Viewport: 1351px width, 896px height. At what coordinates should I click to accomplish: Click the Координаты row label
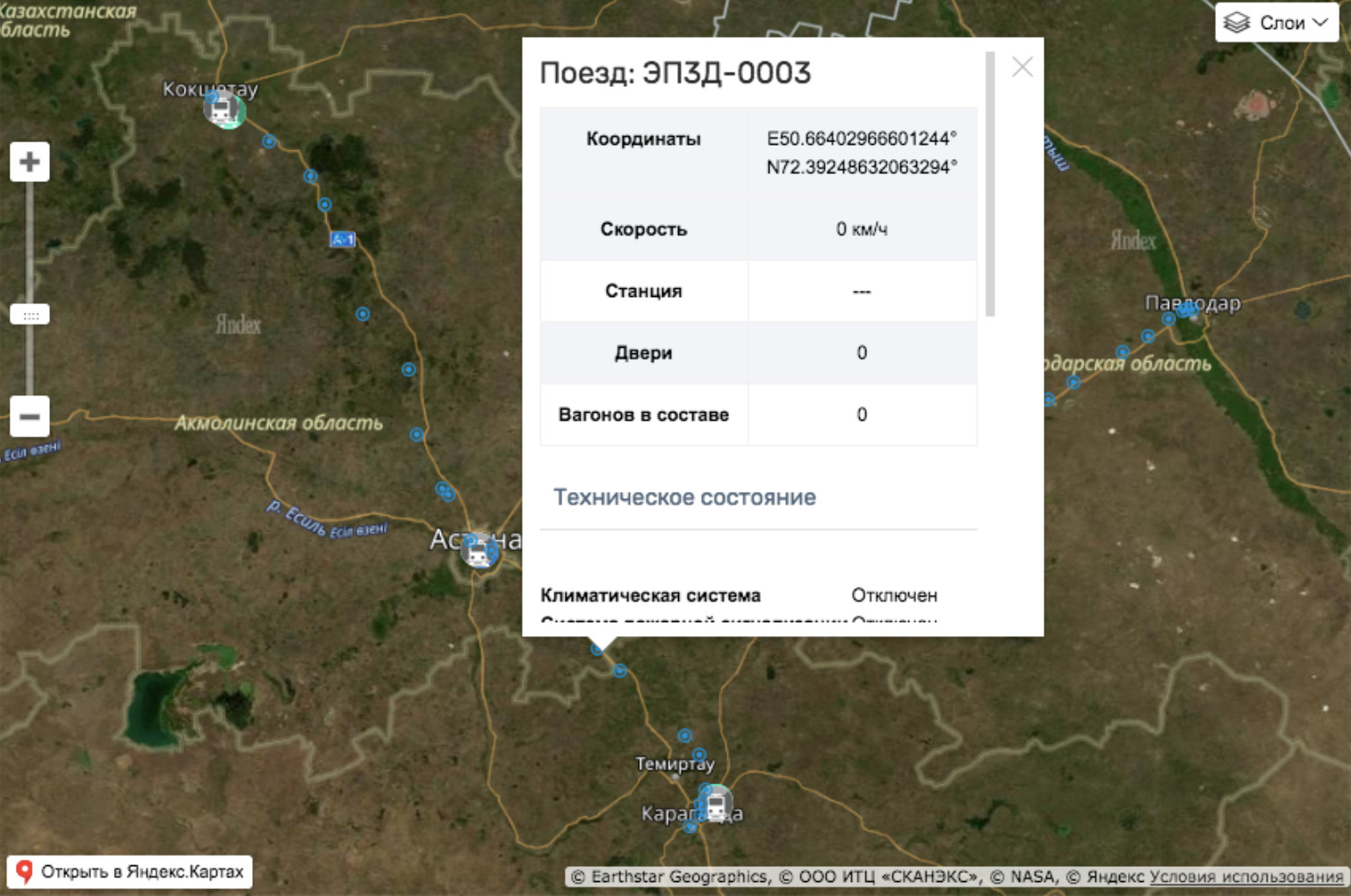pyautogui.click(x=644, y=139)
